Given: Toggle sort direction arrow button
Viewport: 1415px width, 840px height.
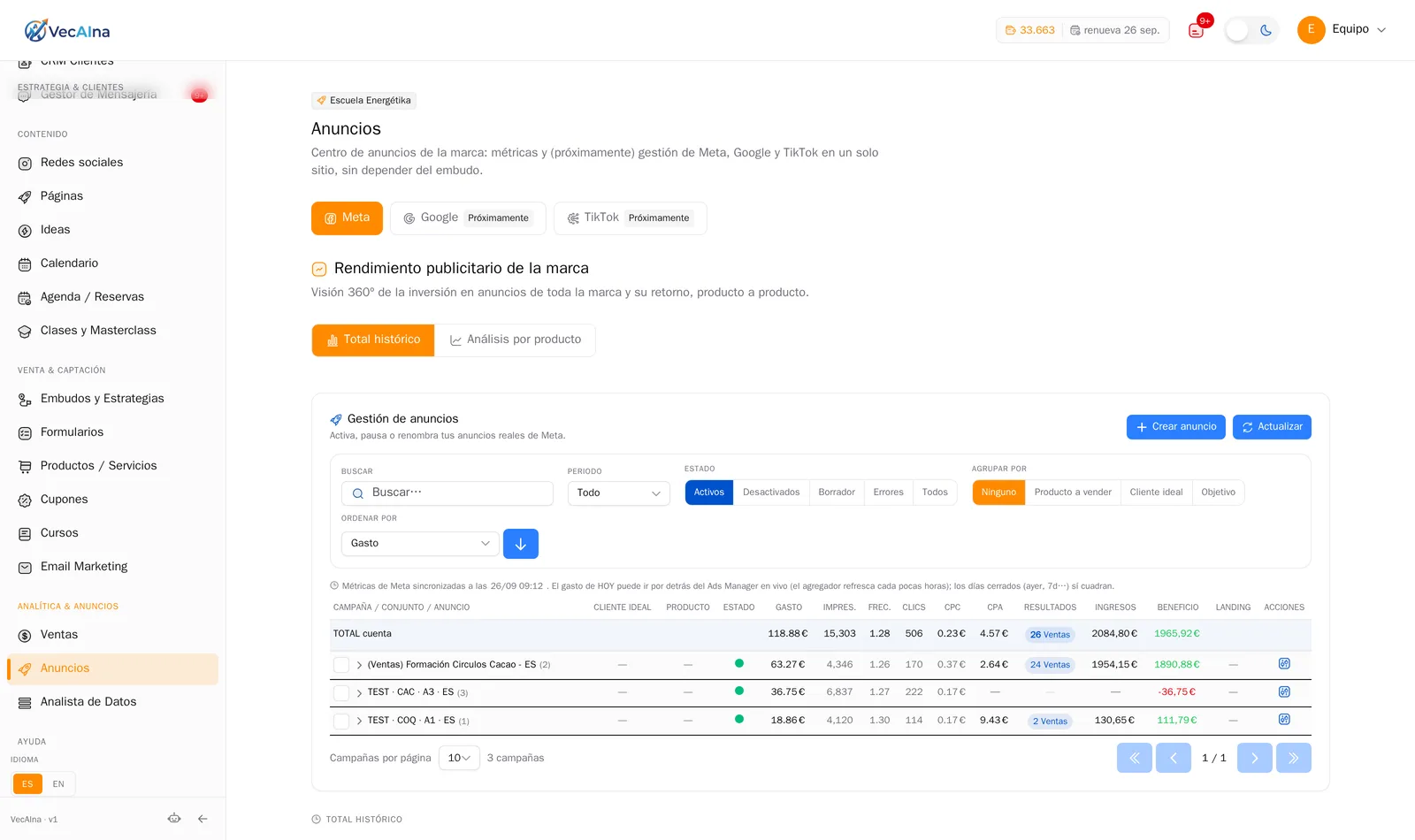Looking at the screenshot, I should click(x=521, y=544).
